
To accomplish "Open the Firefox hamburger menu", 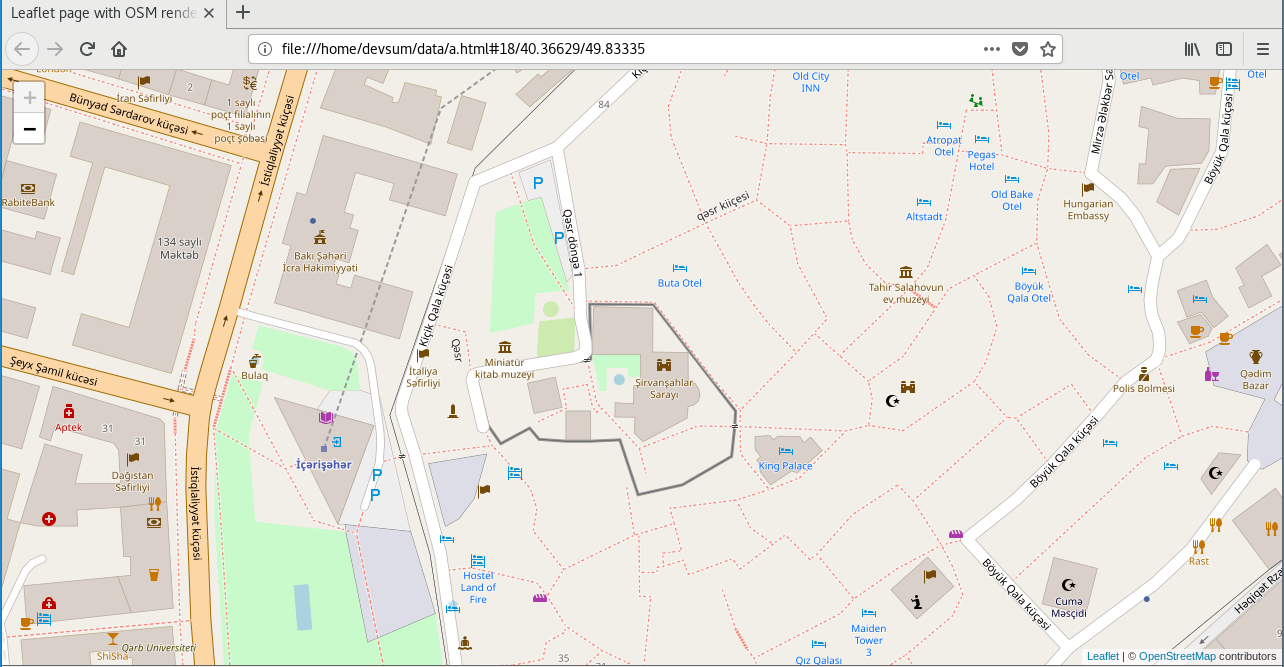I will 1263,49.
